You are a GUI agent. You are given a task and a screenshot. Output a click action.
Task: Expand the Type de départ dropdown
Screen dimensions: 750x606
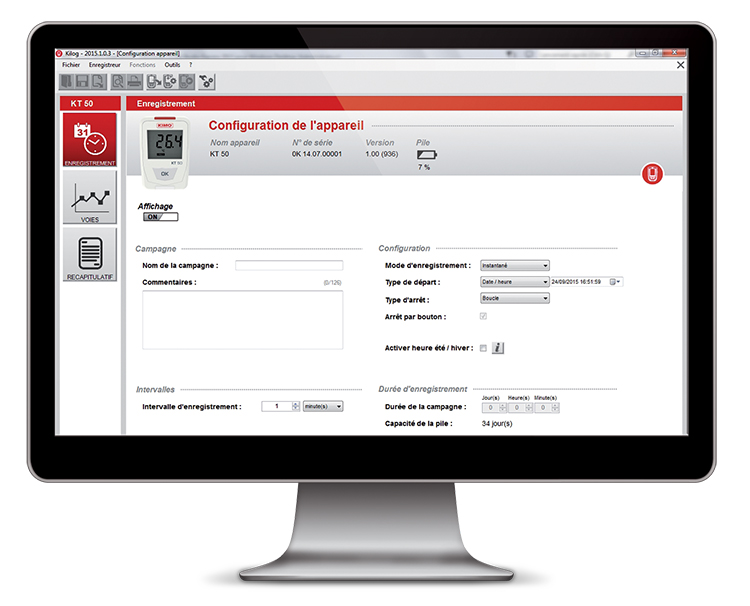pyautogui.click(x=515, y=282)
